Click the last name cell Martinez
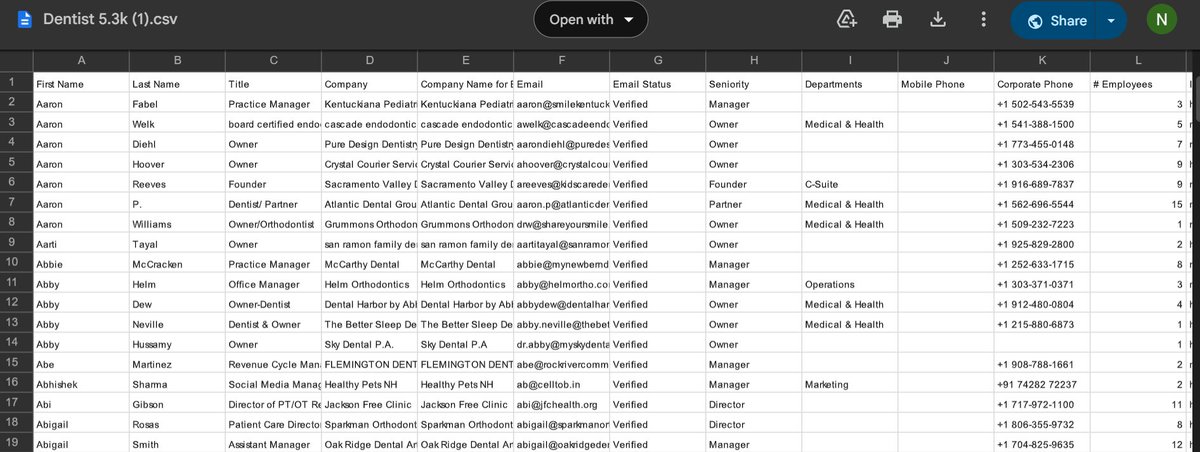Screen dimensions: 1200x452 point(177,364)
